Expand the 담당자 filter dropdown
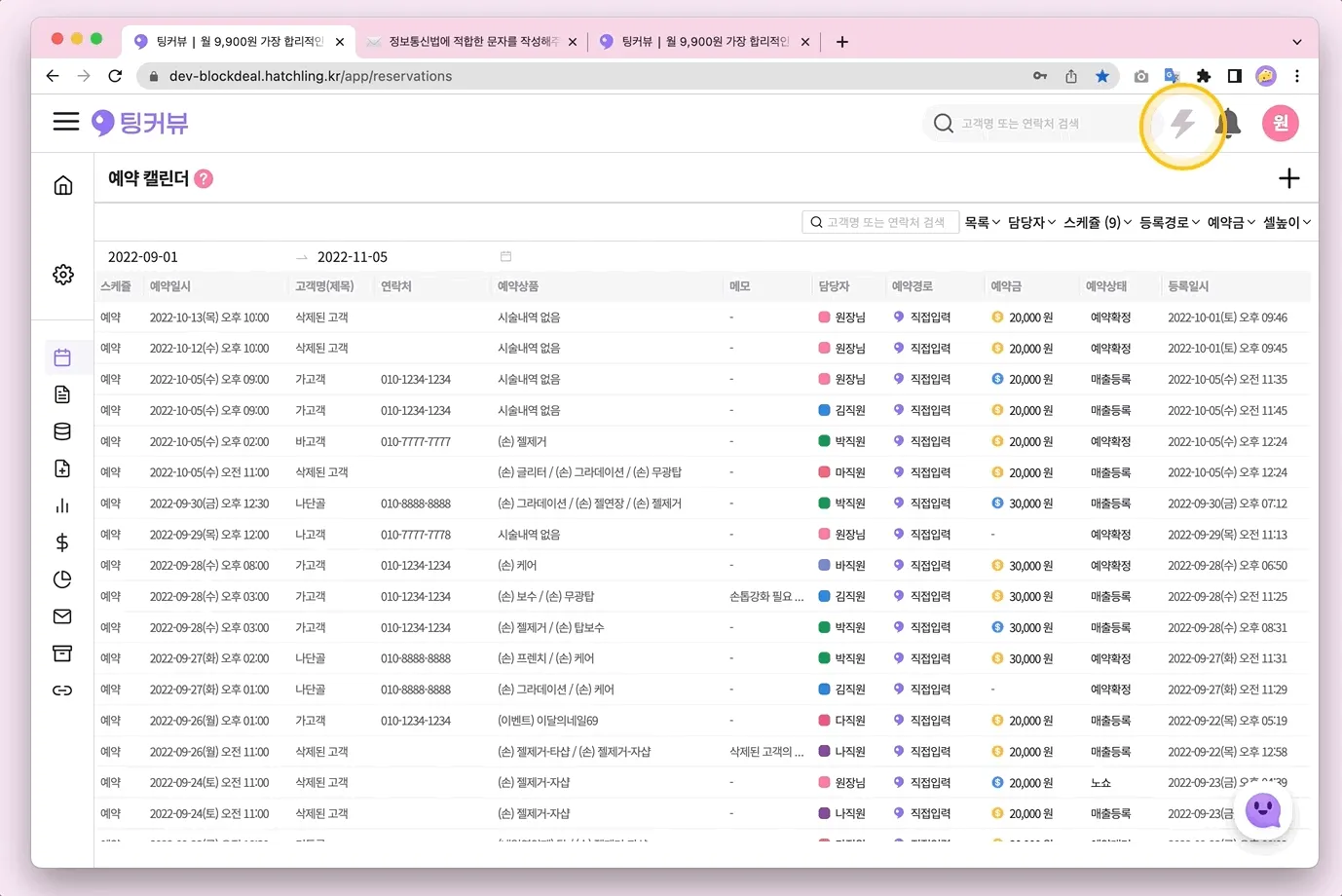Viewport: 1342px width, 896px height. point(1031,223)
